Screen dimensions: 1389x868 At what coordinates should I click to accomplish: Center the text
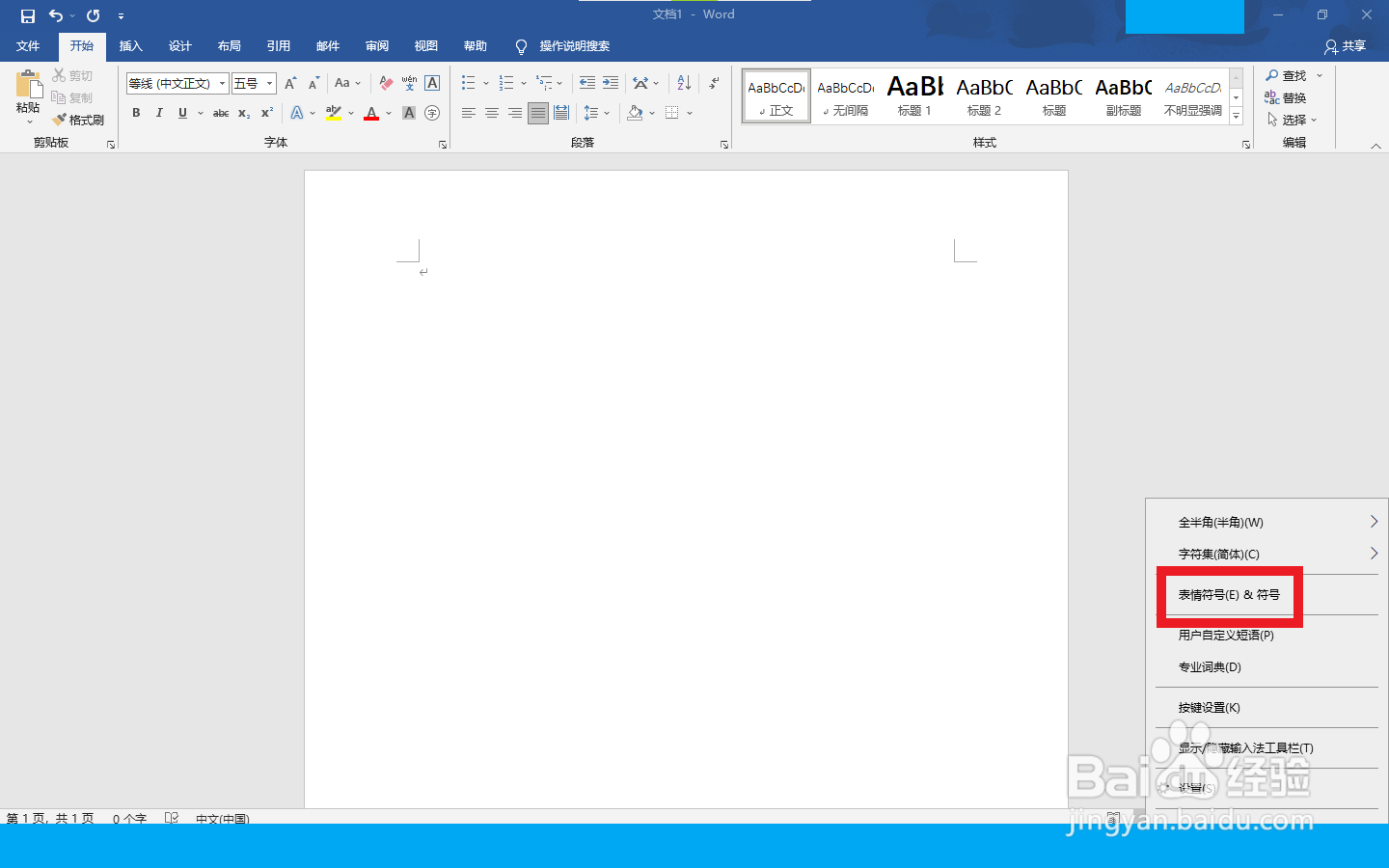492,113
